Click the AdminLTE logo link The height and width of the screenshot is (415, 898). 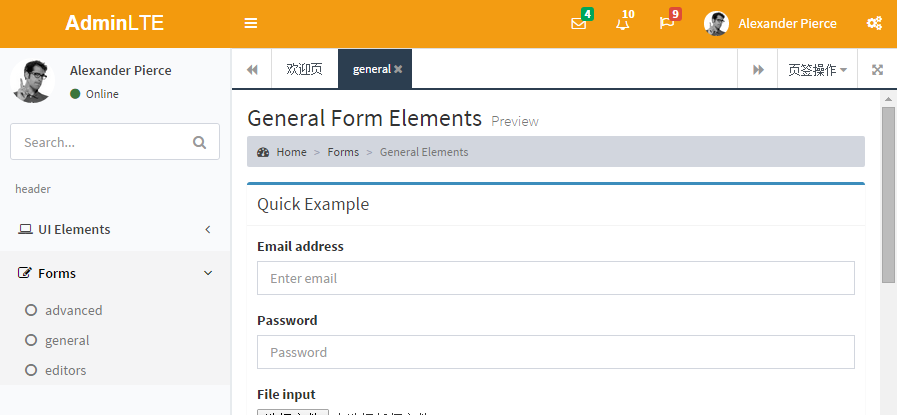[x=115, y=23]
